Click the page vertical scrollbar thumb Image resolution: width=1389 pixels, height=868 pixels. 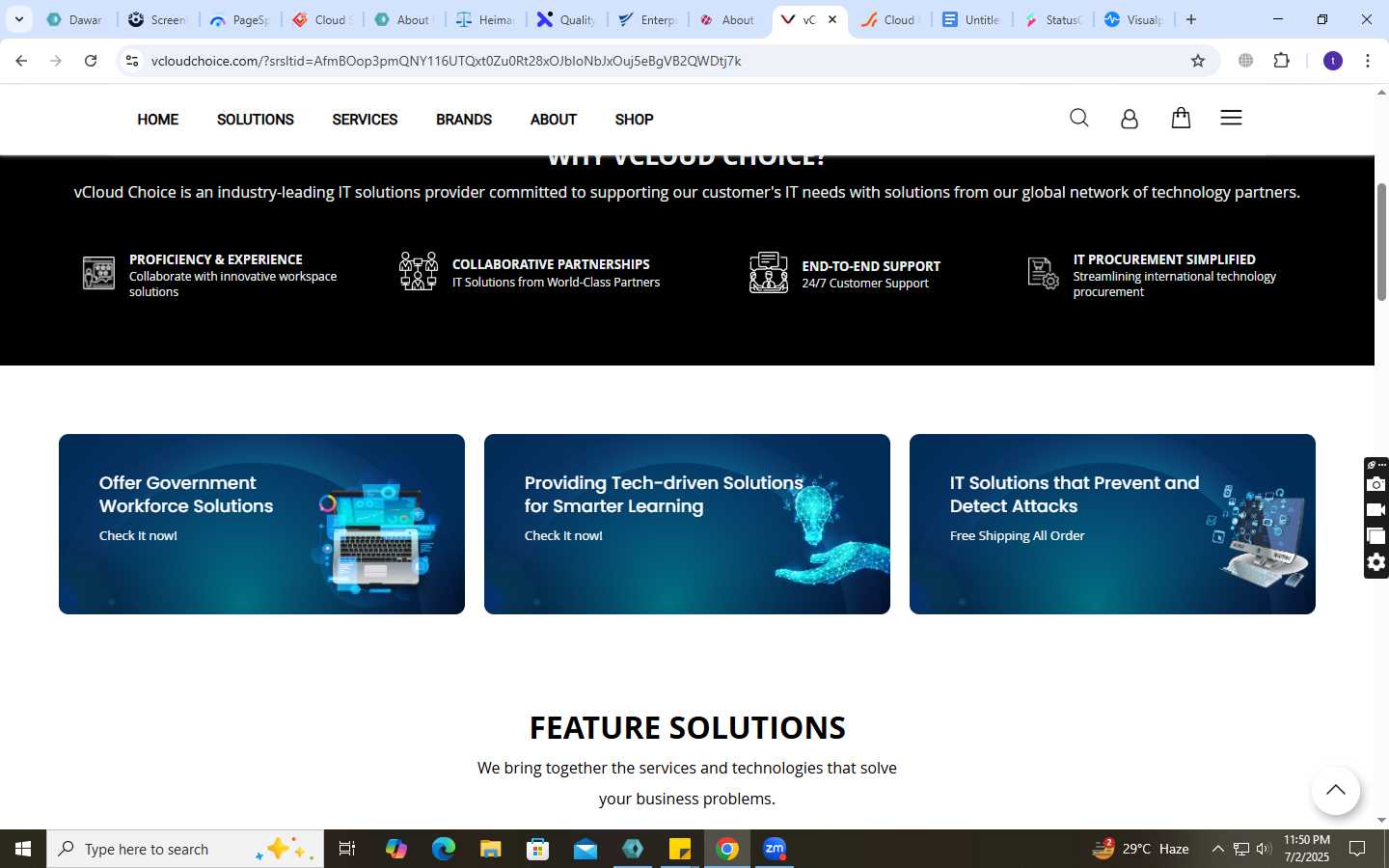coord(1381,241)
